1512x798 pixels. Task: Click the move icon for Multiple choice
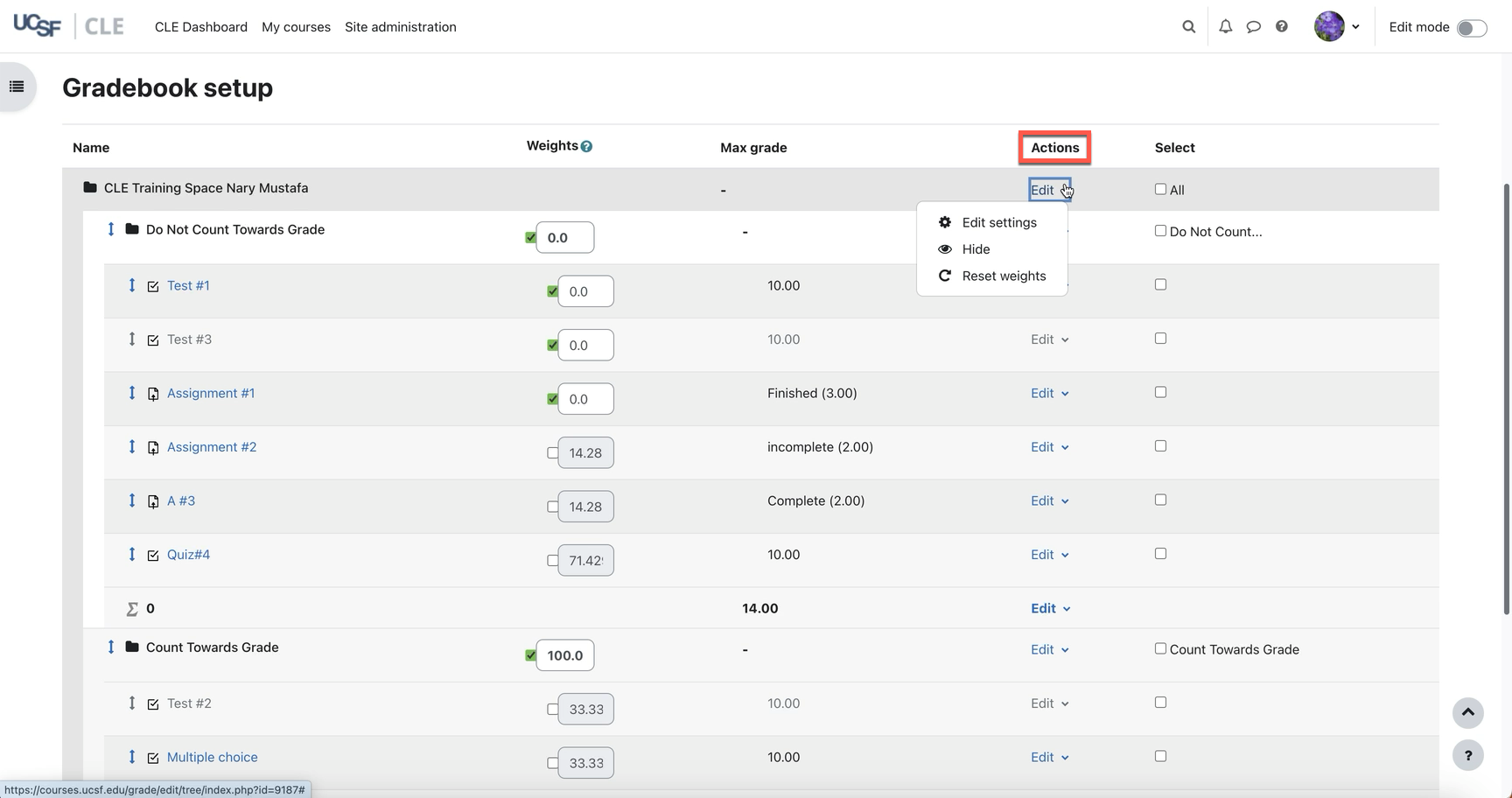(x=132, y=757)
